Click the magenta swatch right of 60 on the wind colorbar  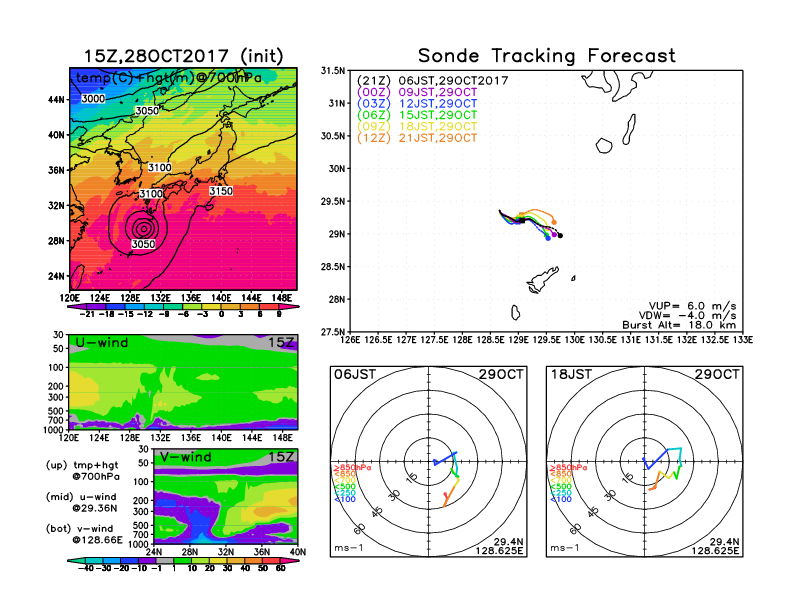click(x=290, y=560)
